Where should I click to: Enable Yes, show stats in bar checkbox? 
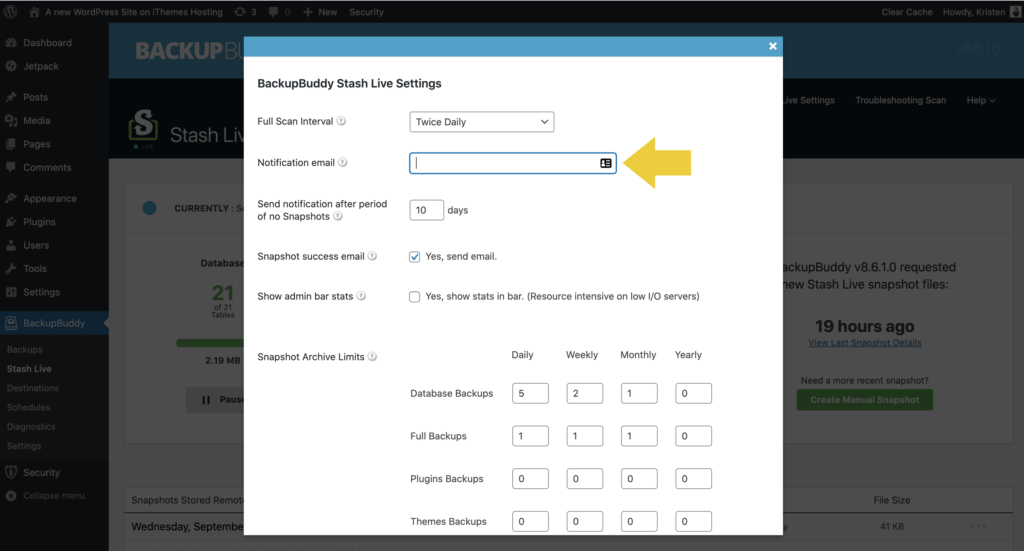coord(415,296)
